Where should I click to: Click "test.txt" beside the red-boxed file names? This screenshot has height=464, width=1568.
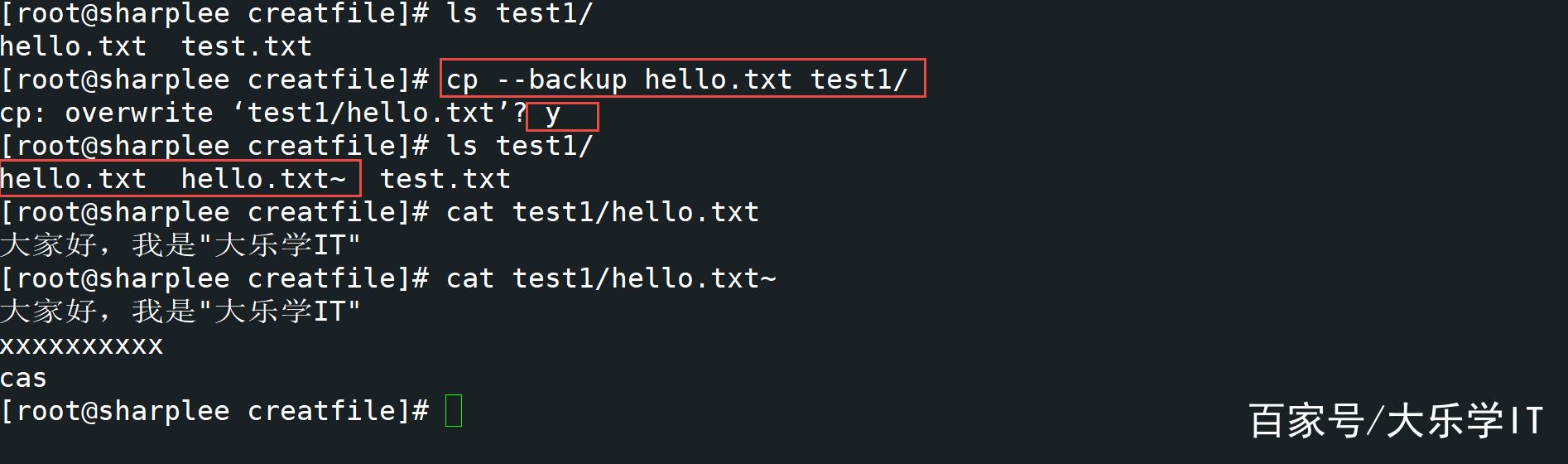[445, 179]
